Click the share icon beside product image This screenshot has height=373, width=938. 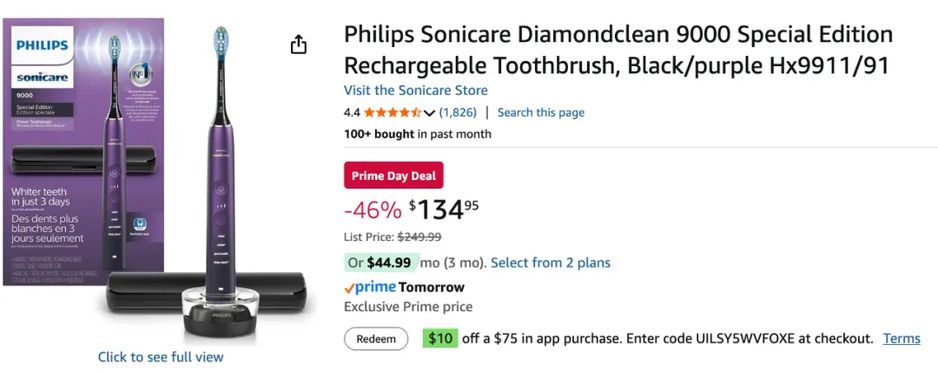[x=299, y=44]
